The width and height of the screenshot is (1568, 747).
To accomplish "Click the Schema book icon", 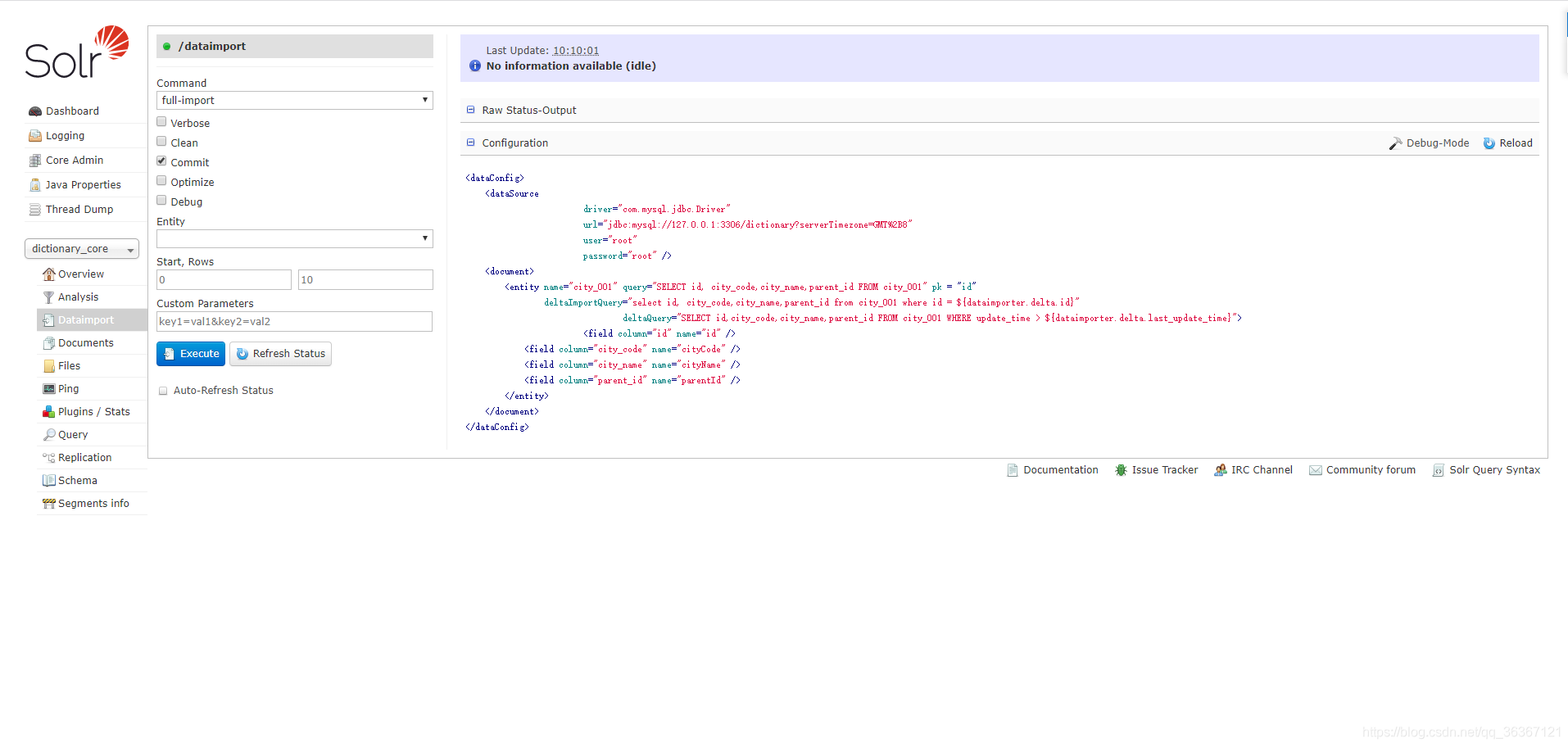I will tap(49, 481).
